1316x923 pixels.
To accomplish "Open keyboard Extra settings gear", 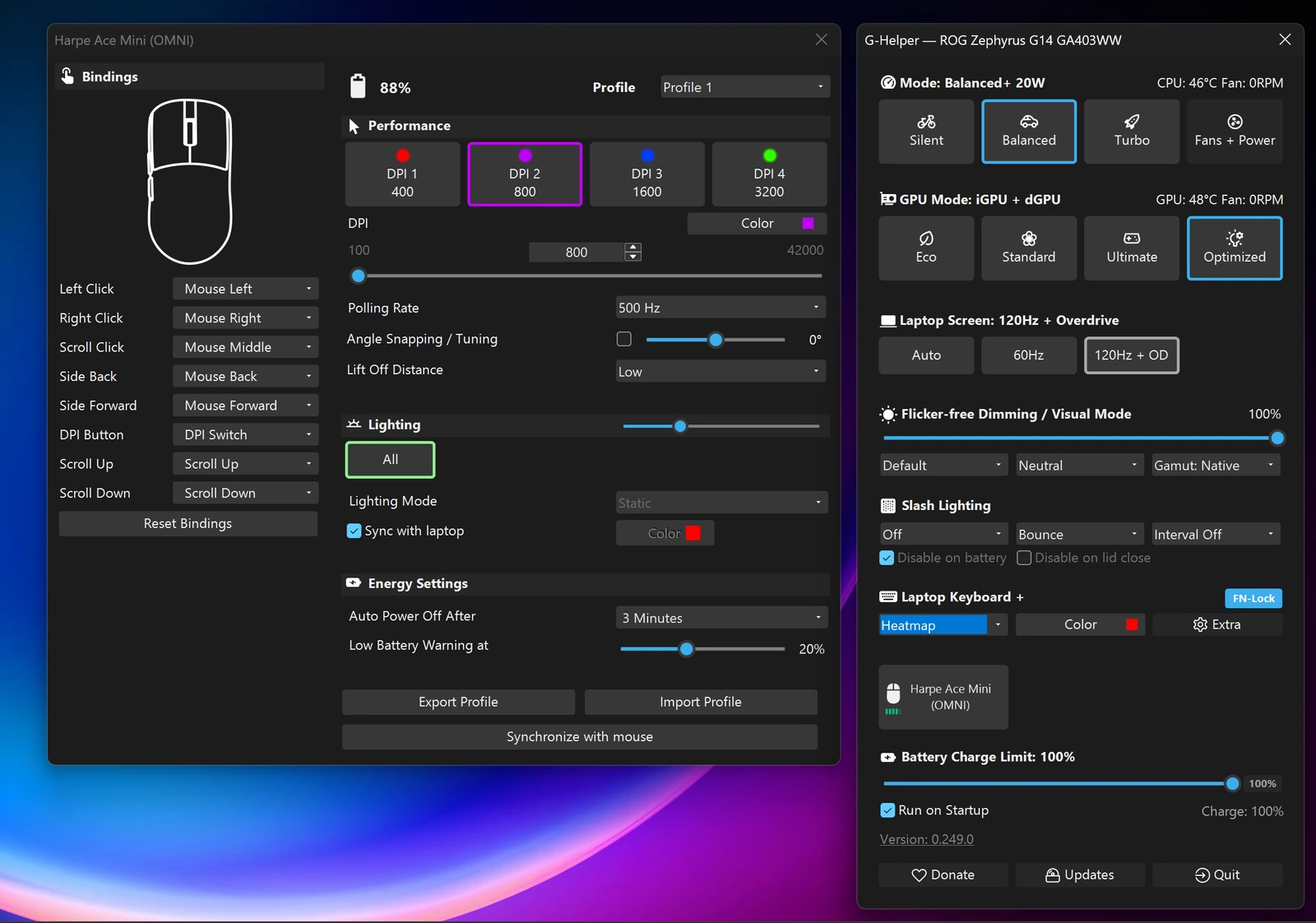I will coord(1217,624).
